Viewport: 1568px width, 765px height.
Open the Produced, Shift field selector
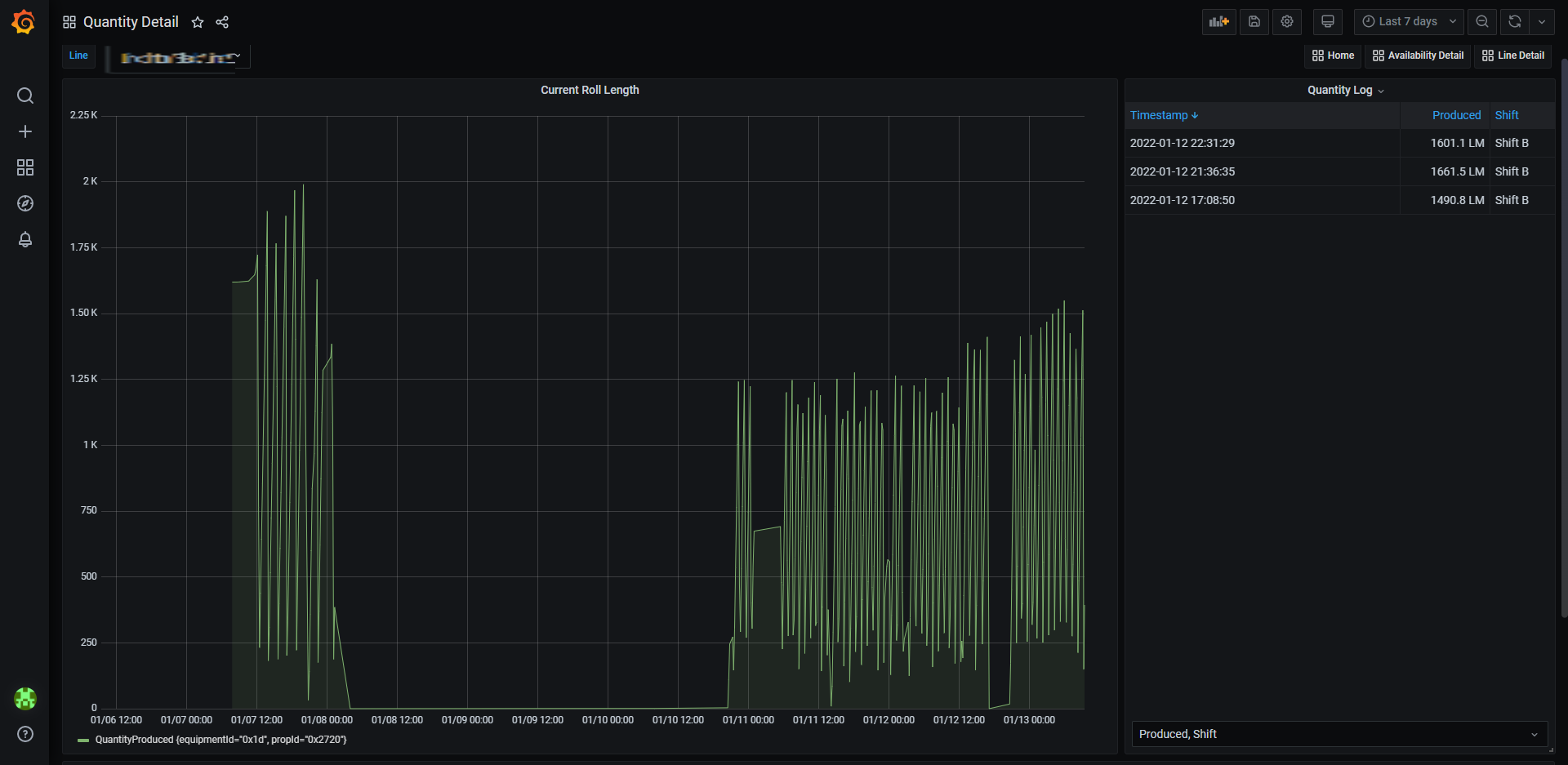(x=1339, y=734)
